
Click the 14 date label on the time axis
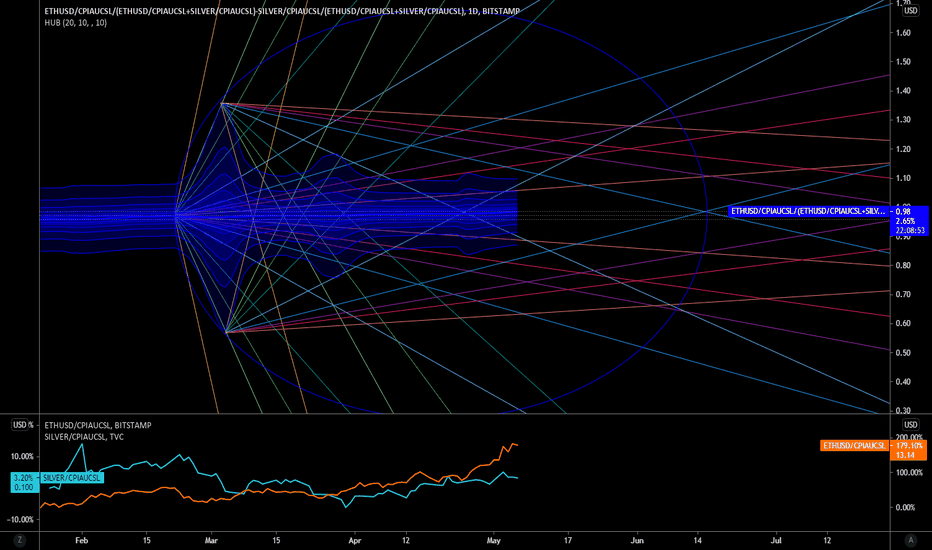tap(697, 540)
